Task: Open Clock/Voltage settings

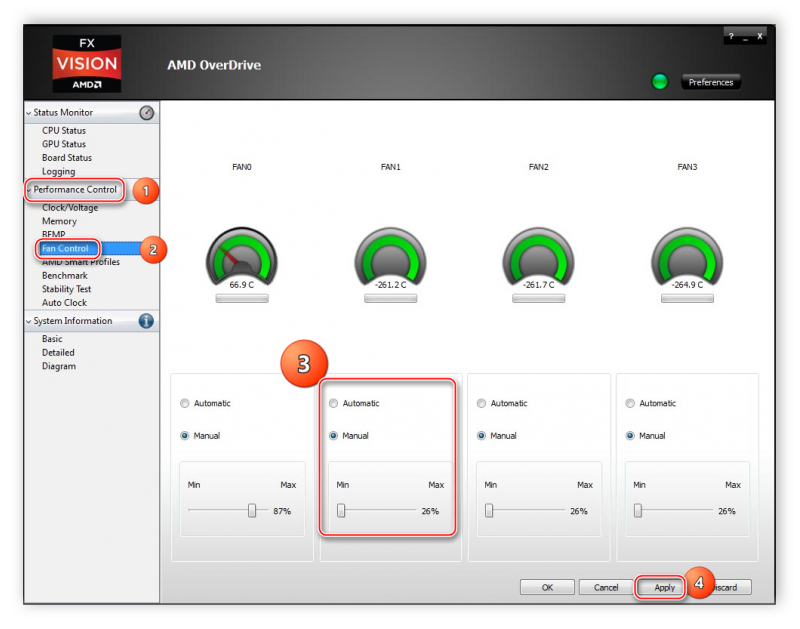Action: 70,208
